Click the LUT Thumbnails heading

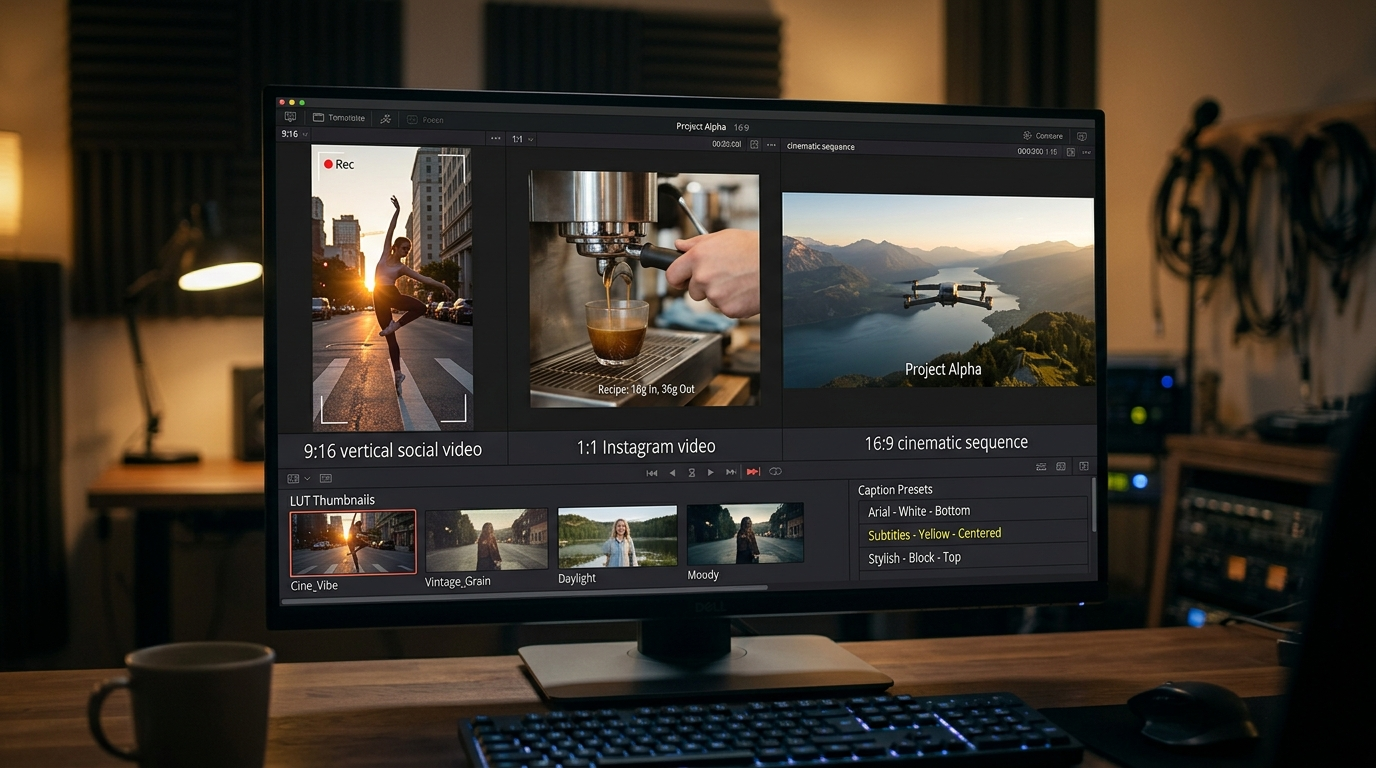(332, 500)
